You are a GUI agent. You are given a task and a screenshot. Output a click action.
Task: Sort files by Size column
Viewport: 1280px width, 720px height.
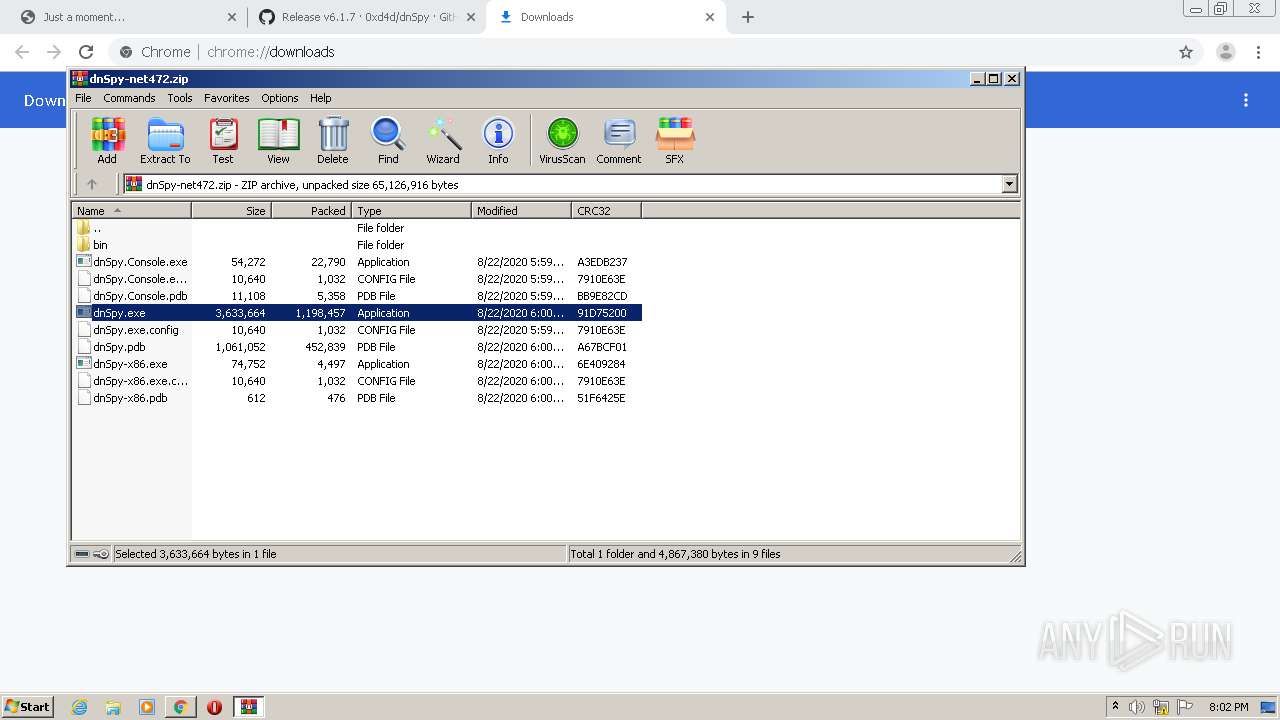pyautogui.click(x=232, y=211)
